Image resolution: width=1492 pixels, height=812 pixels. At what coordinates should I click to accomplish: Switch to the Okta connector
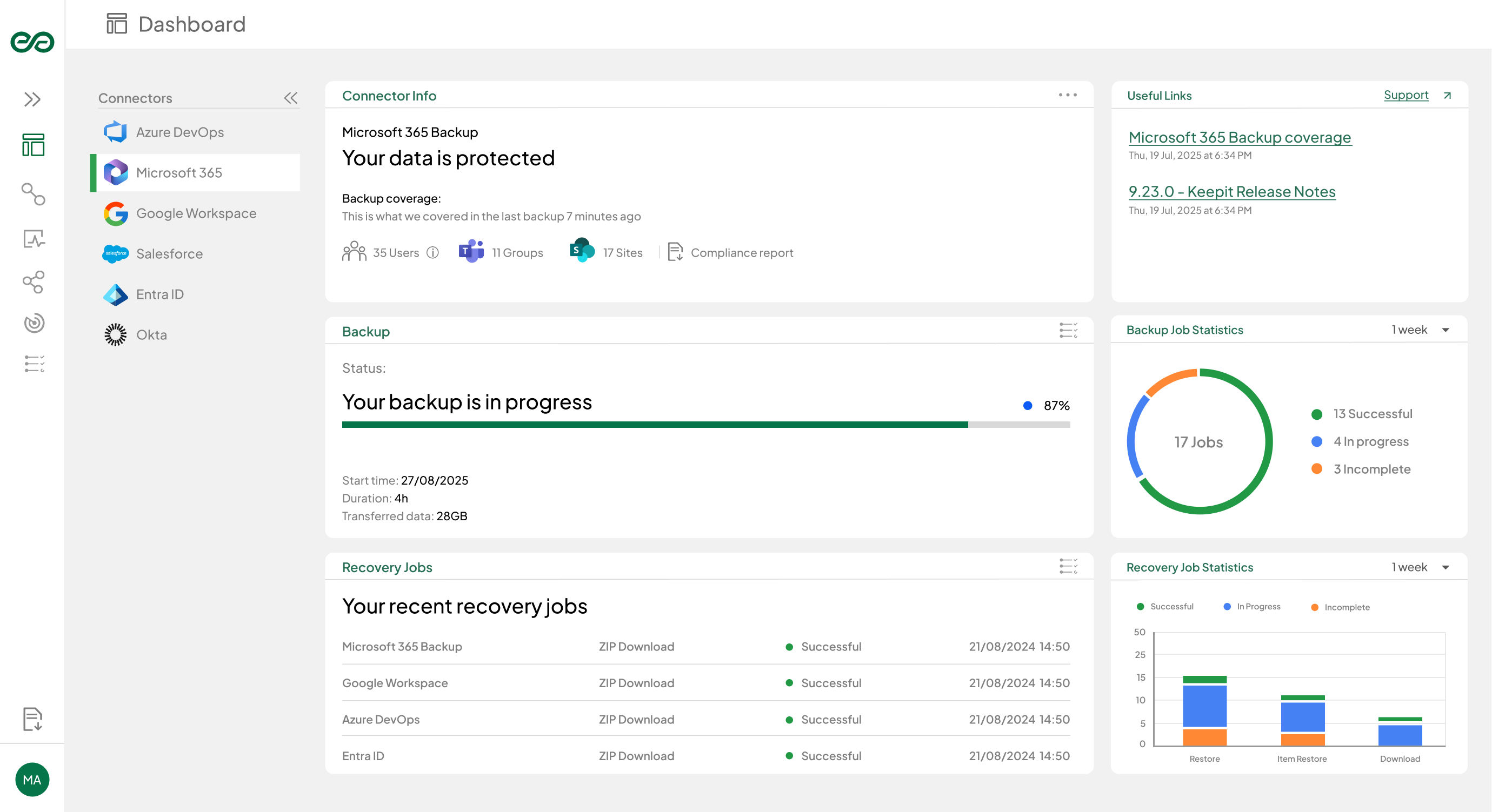pos(152,334)
